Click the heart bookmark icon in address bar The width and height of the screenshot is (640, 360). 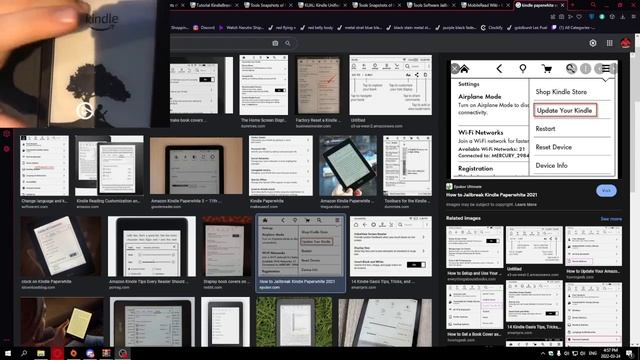pyautogui.click(x=579, y=17)
